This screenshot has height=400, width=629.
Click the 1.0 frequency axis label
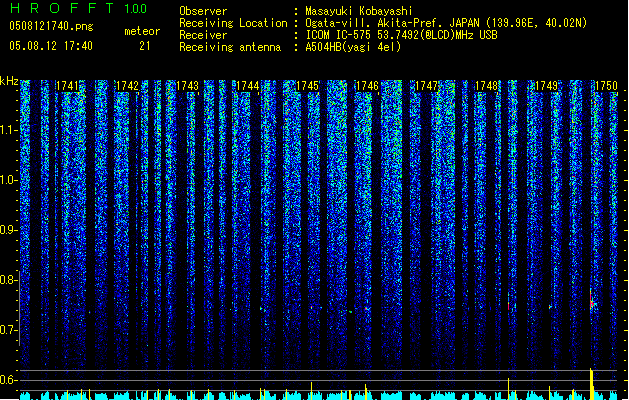tap(9, 180)
